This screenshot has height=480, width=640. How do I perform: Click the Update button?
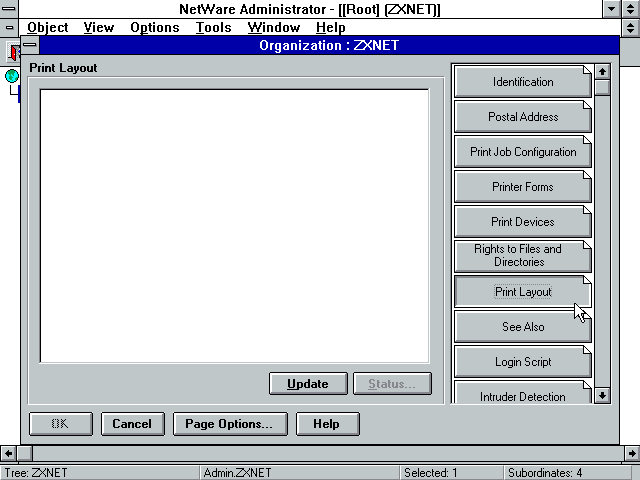point(308,384)
